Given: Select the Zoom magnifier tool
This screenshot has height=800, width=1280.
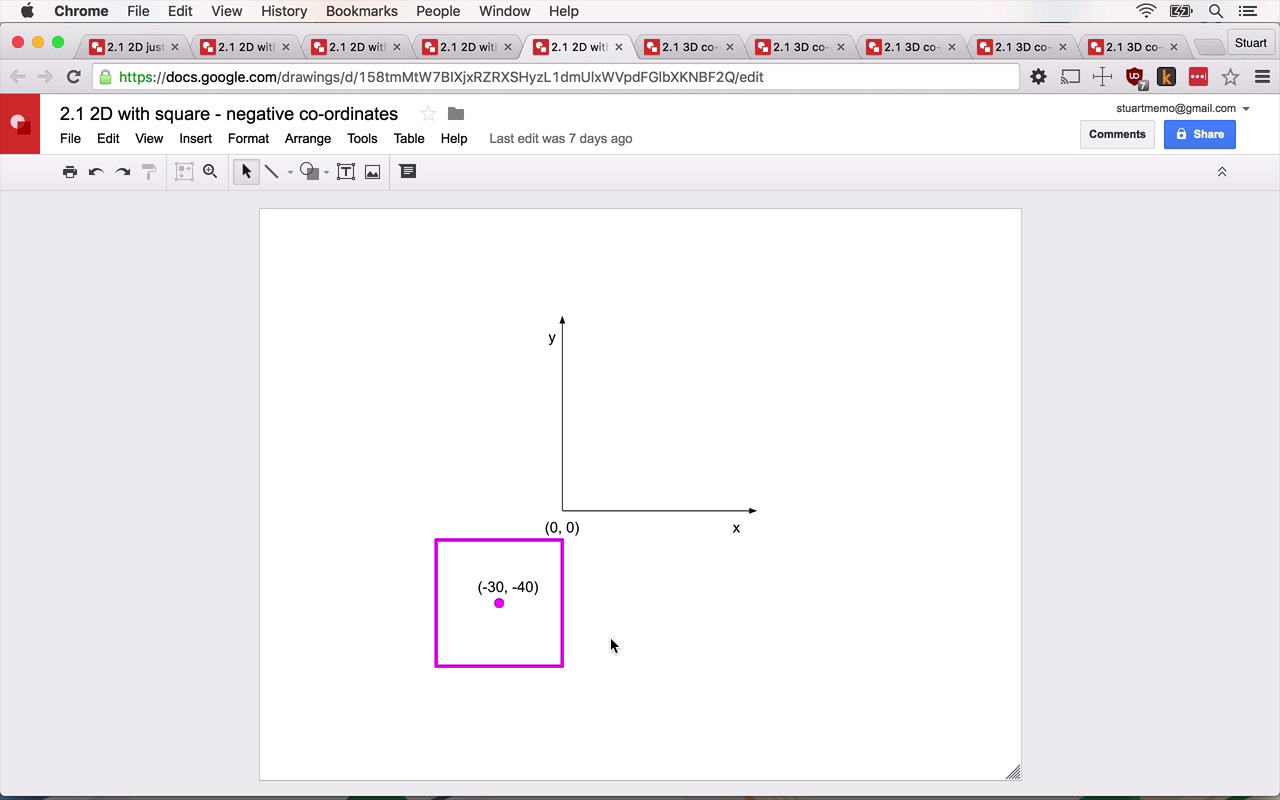Looking at the screenshot, I should 210,172.
